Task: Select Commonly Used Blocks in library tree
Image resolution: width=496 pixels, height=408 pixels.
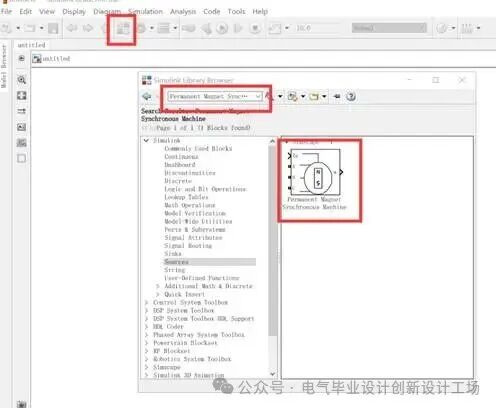Action: tap(198, 149)
